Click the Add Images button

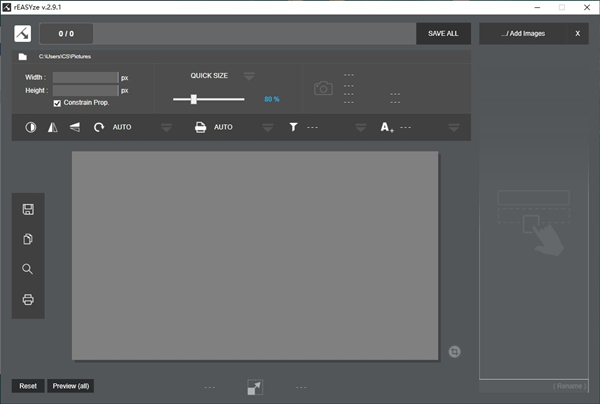(524, 33)
